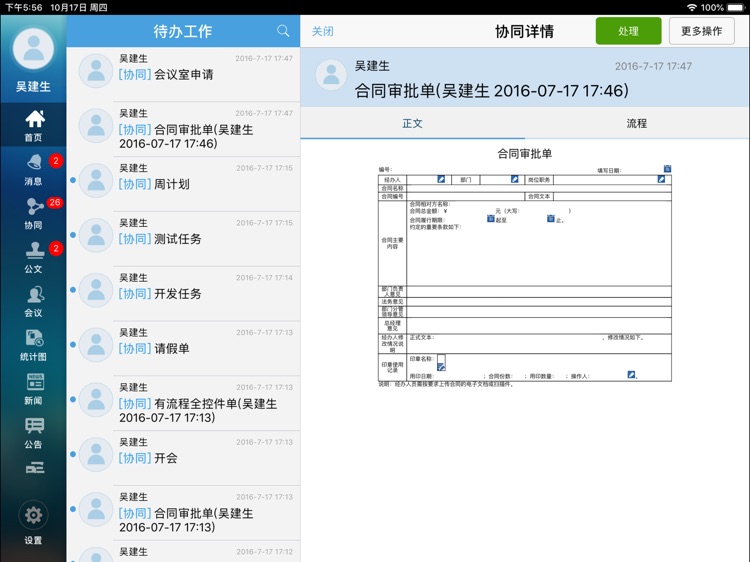The height and width of the screenshot is (562, 750).
Task: Tap avatar beside 会议室申请 item
Action: tap(96, 71)
